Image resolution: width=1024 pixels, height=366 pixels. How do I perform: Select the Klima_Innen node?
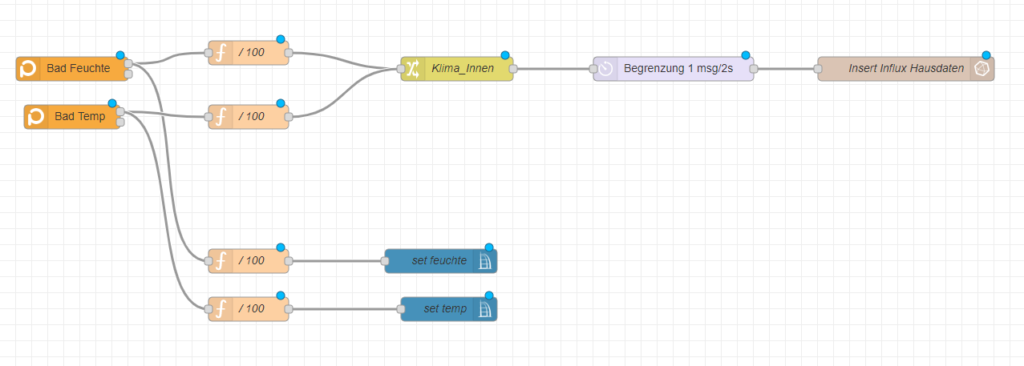click(457, 69)
